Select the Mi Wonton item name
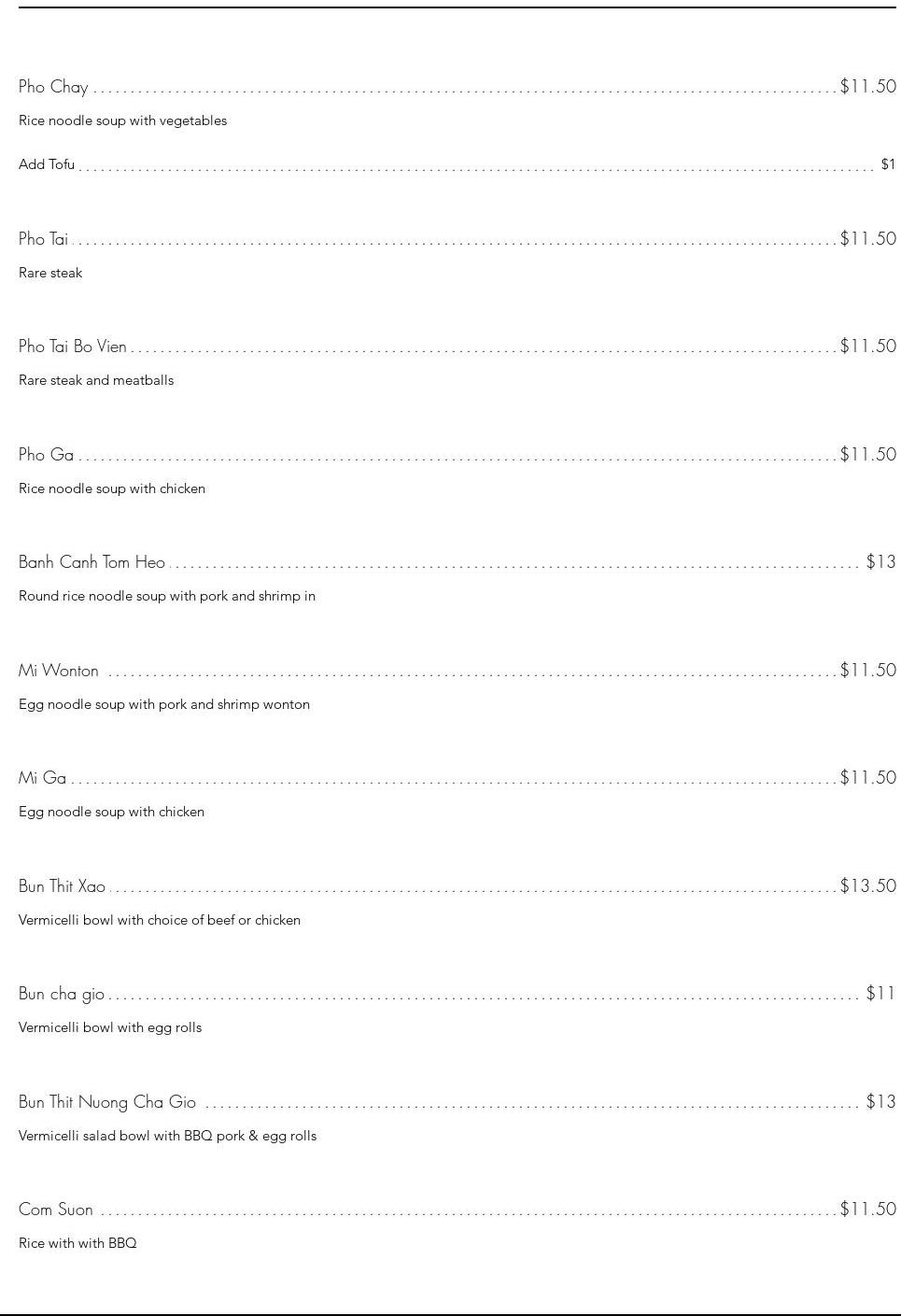Image resolution: width=901 pixels, height=1316 pixels. pyautogui.click(x=58, y=671)
